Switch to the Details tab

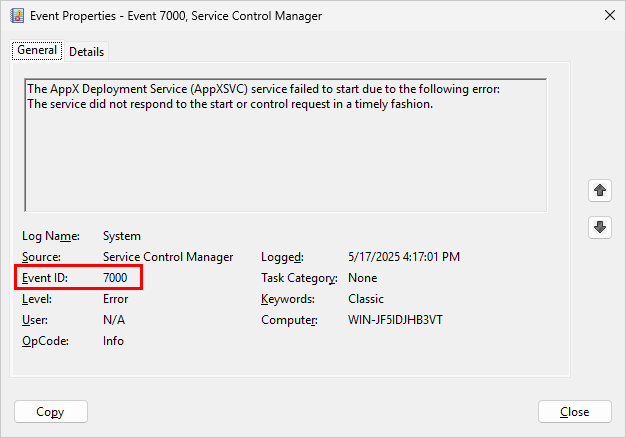[x=86, y=51]
